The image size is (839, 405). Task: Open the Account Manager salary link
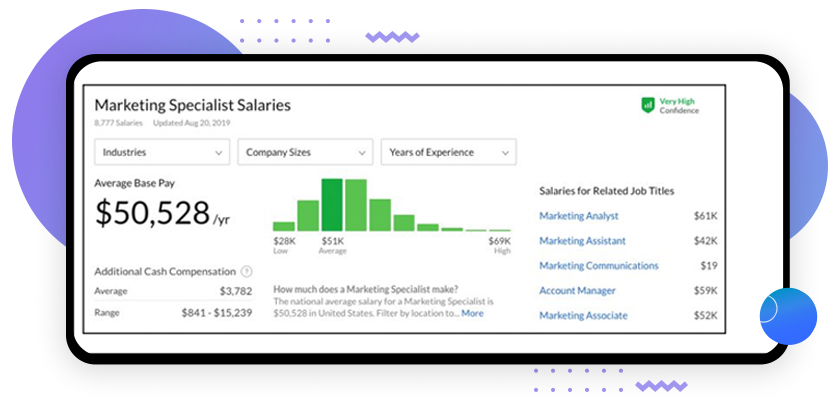click(x=577, y=291)
